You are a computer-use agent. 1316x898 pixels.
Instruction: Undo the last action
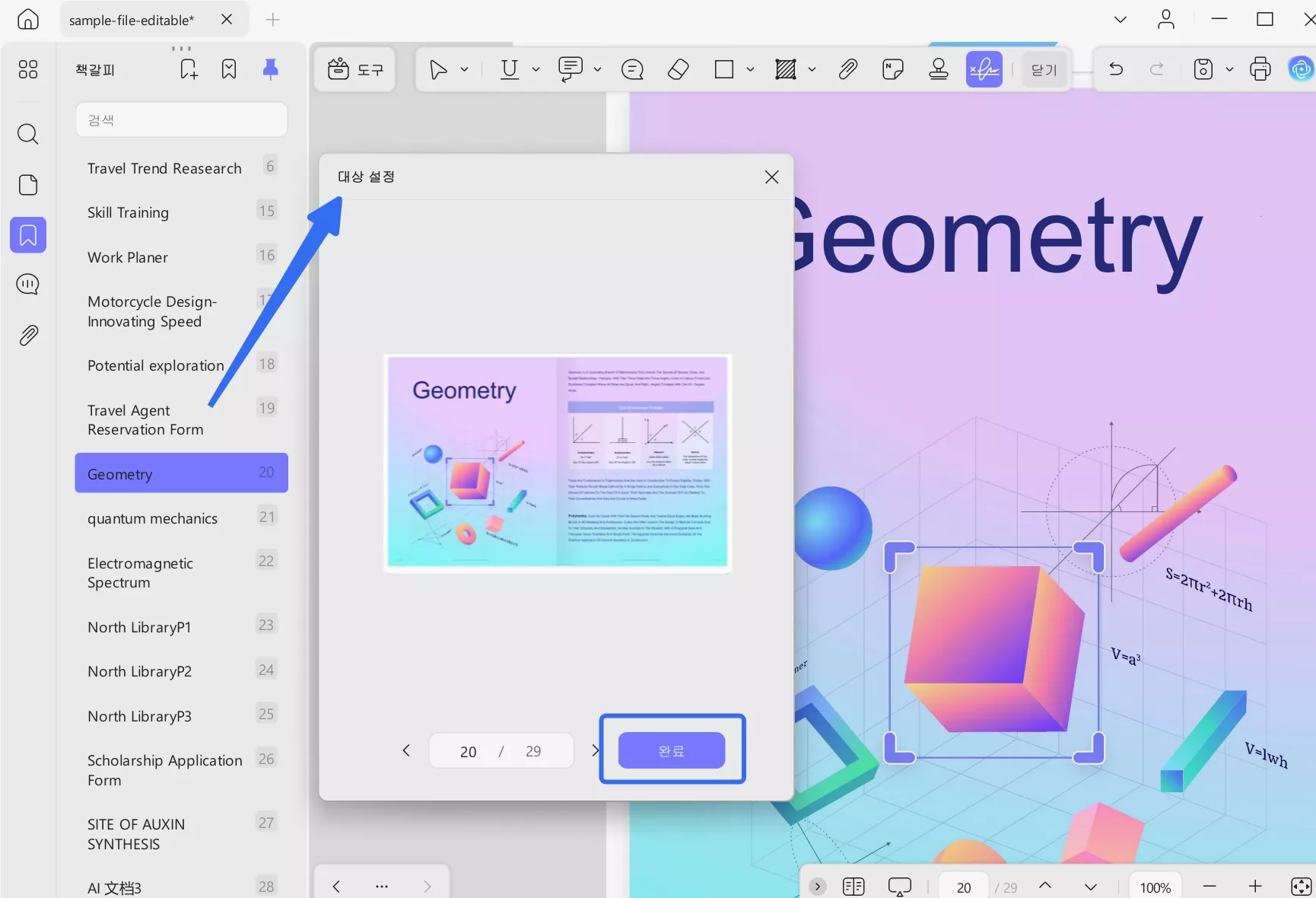click(1116, 69)
